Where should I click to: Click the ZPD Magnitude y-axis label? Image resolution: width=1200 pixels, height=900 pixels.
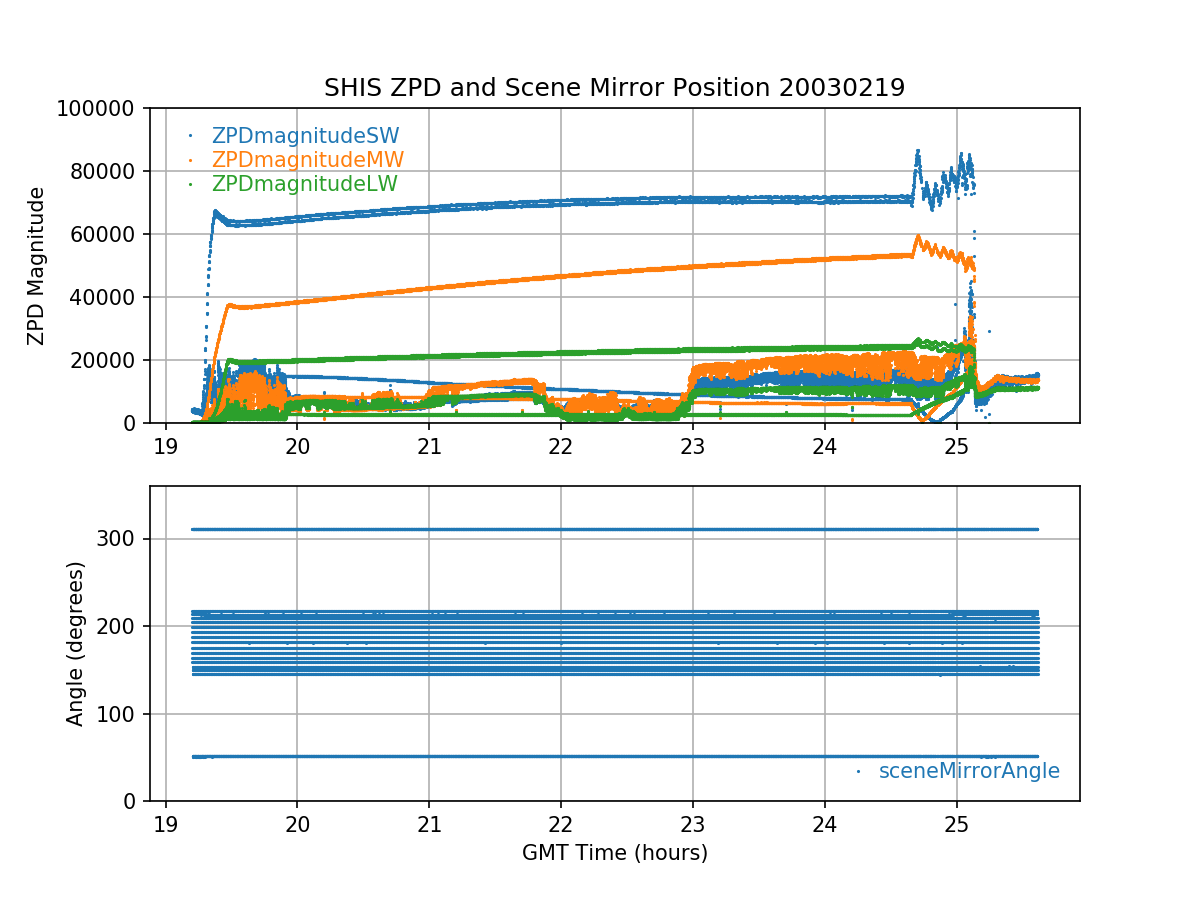37,266
